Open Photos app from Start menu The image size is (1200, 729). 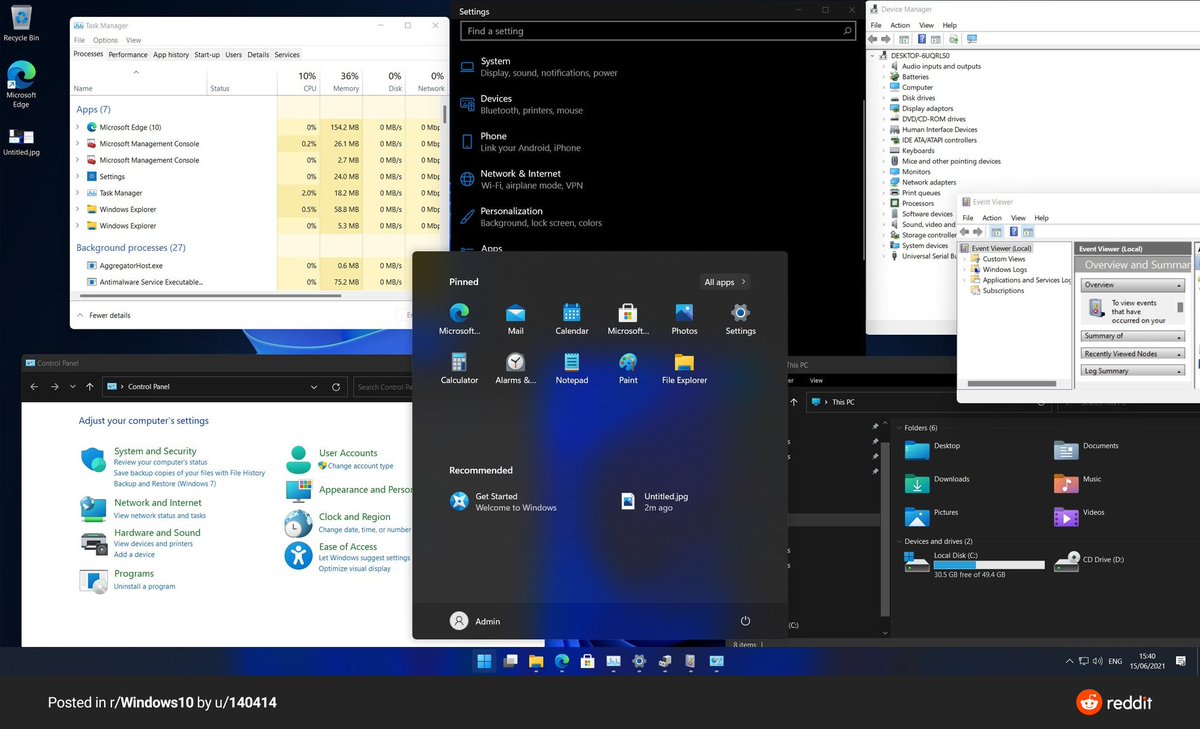tap(684, 319)
